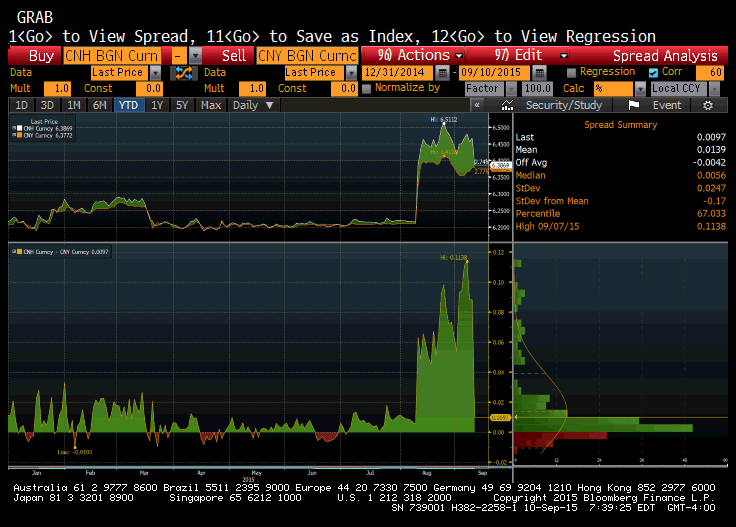
Task: Click the StDev from Mean value -0.17
Action: [x=714, y=201]
